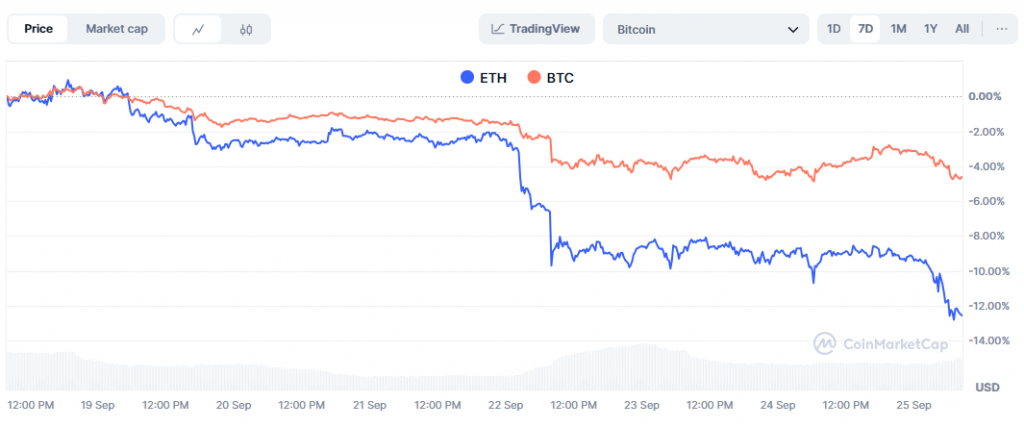Select the Market cap tab
This screenshot has height=428, width=1024.
pyautogui.click(x=116, y=29)
